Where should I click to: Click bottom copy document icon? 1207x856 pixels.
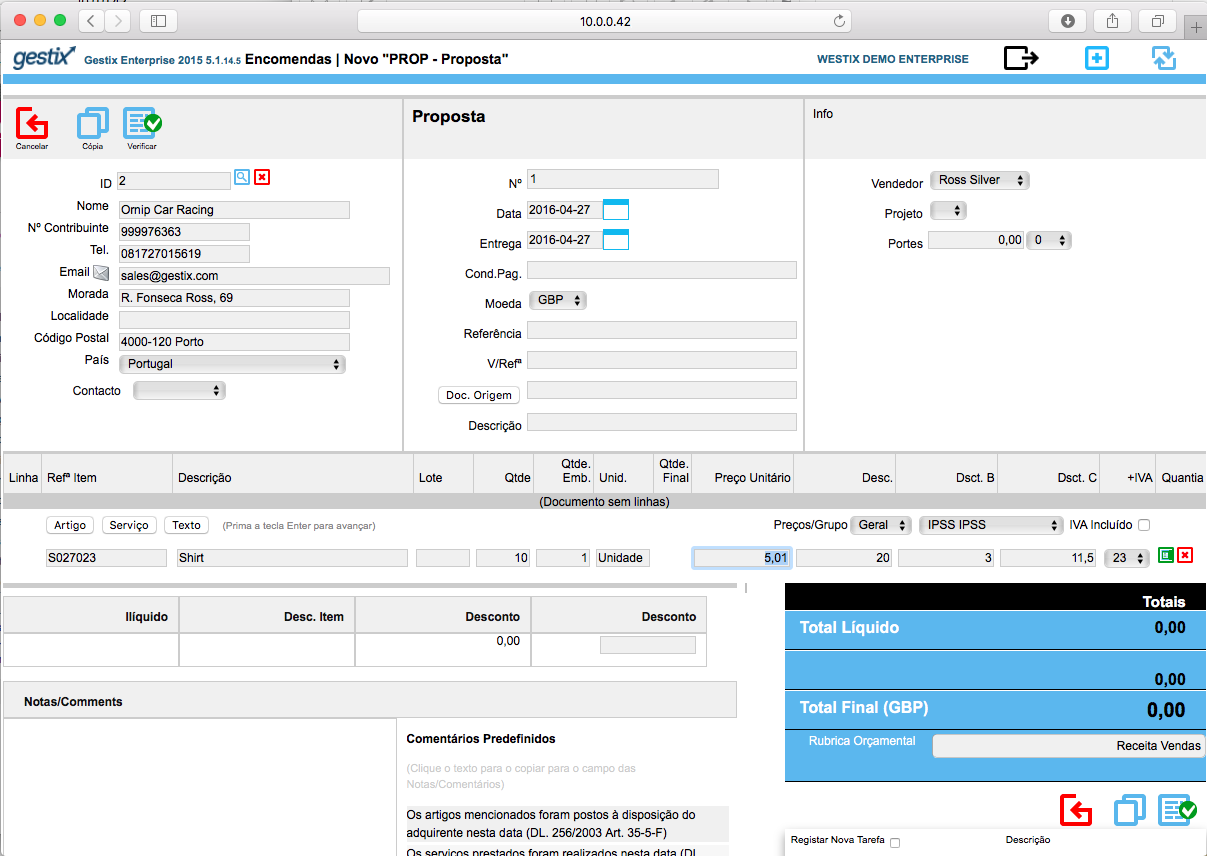(x=1130, y=810)
